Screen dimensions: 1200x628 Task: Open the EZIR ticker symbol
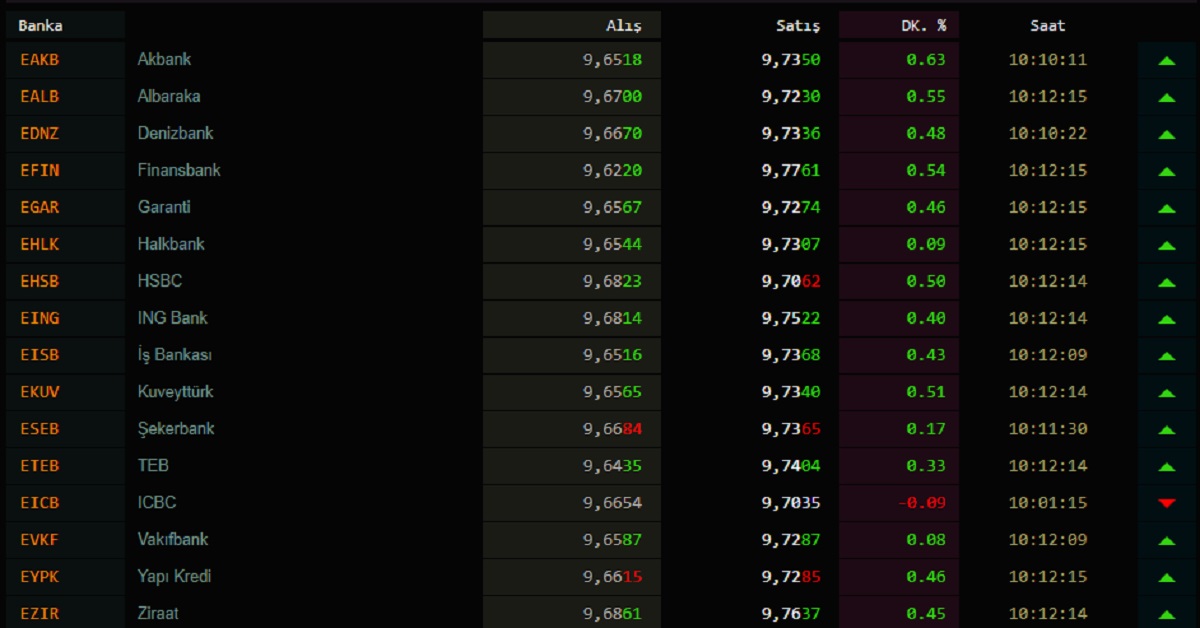pyautogui.click(x=40, y=613)
